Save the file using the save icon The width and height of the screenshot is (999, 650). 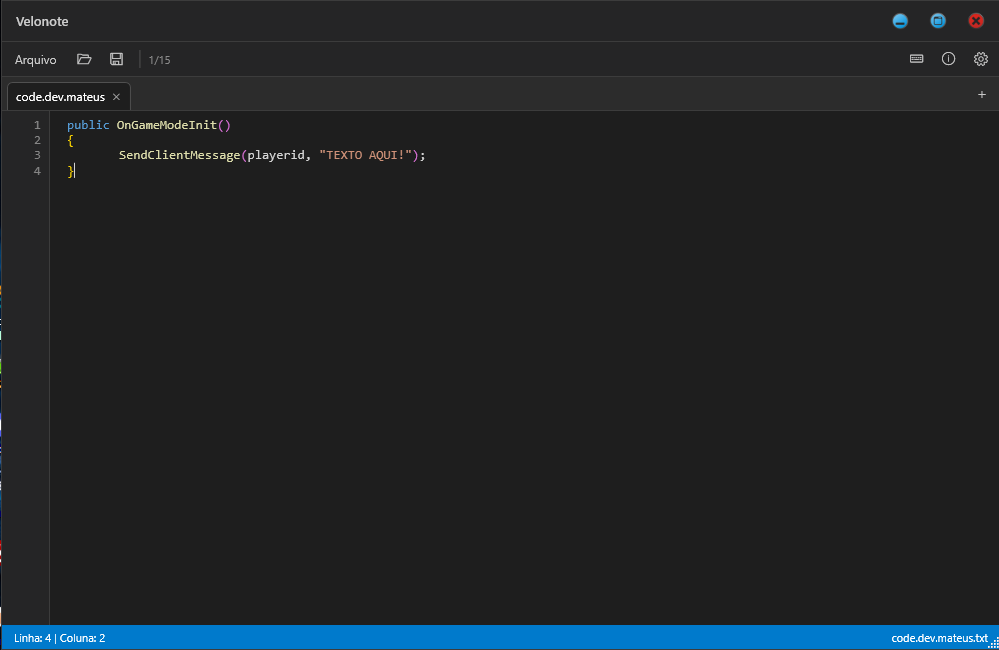pyautogui.click(x=116, y=59)
